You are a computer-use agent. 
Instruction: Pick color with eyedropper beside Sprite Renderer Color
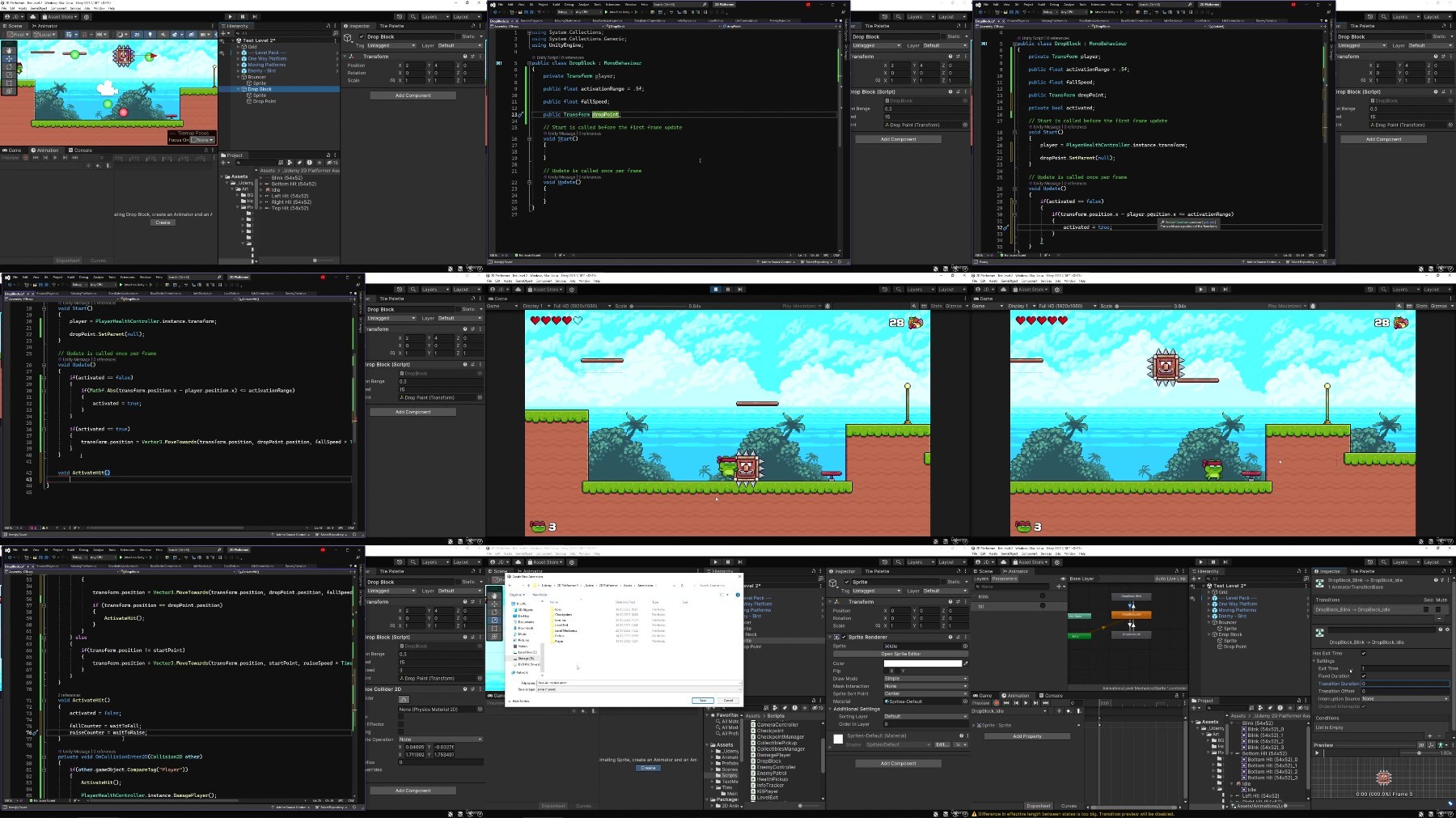coord(966,663)
